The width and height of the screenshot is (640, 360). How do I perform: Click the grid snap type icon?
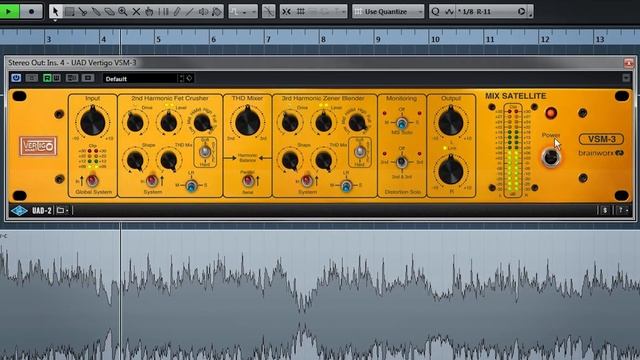(301, 12)
